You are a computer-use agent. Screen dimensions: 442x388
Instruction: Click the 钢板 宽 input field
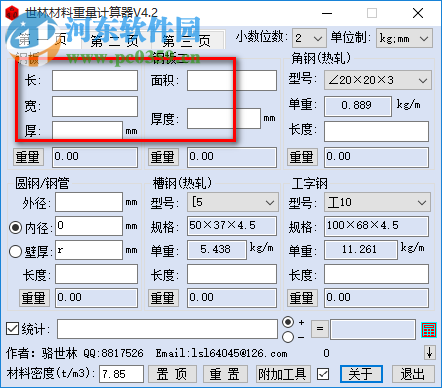click(x=95, y=106)
